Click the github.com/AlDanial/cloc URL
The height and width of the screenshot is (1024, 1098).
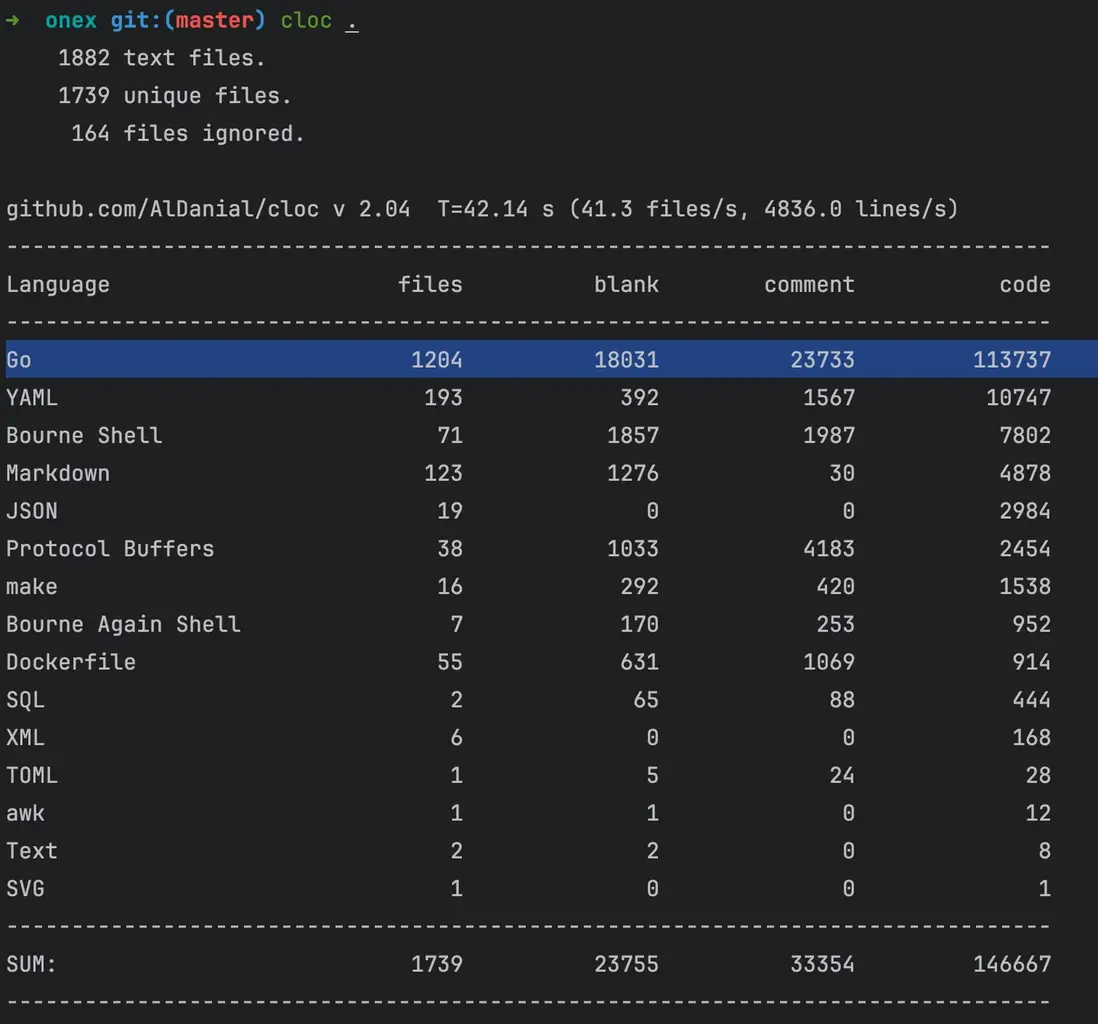click(x=162, y=209)
